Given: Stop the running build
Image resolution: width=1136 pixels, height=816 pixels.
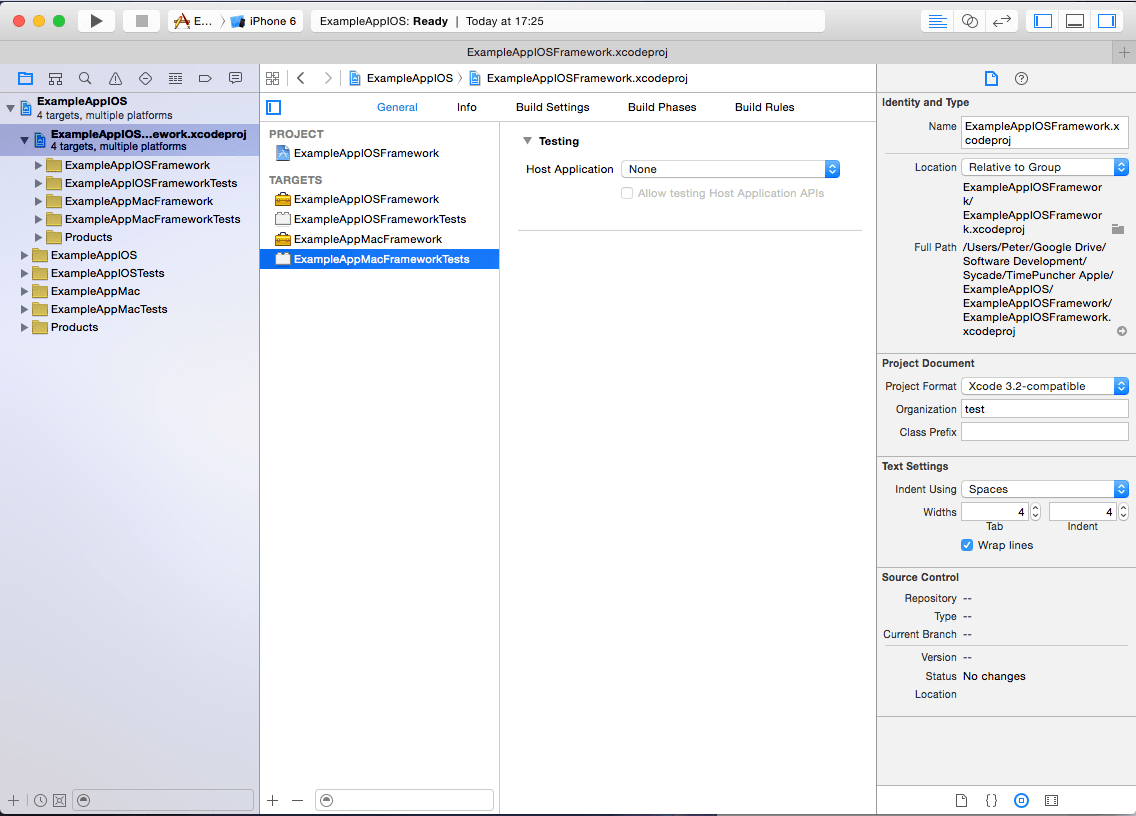Looking at the screenshot, I should point(142,21).
